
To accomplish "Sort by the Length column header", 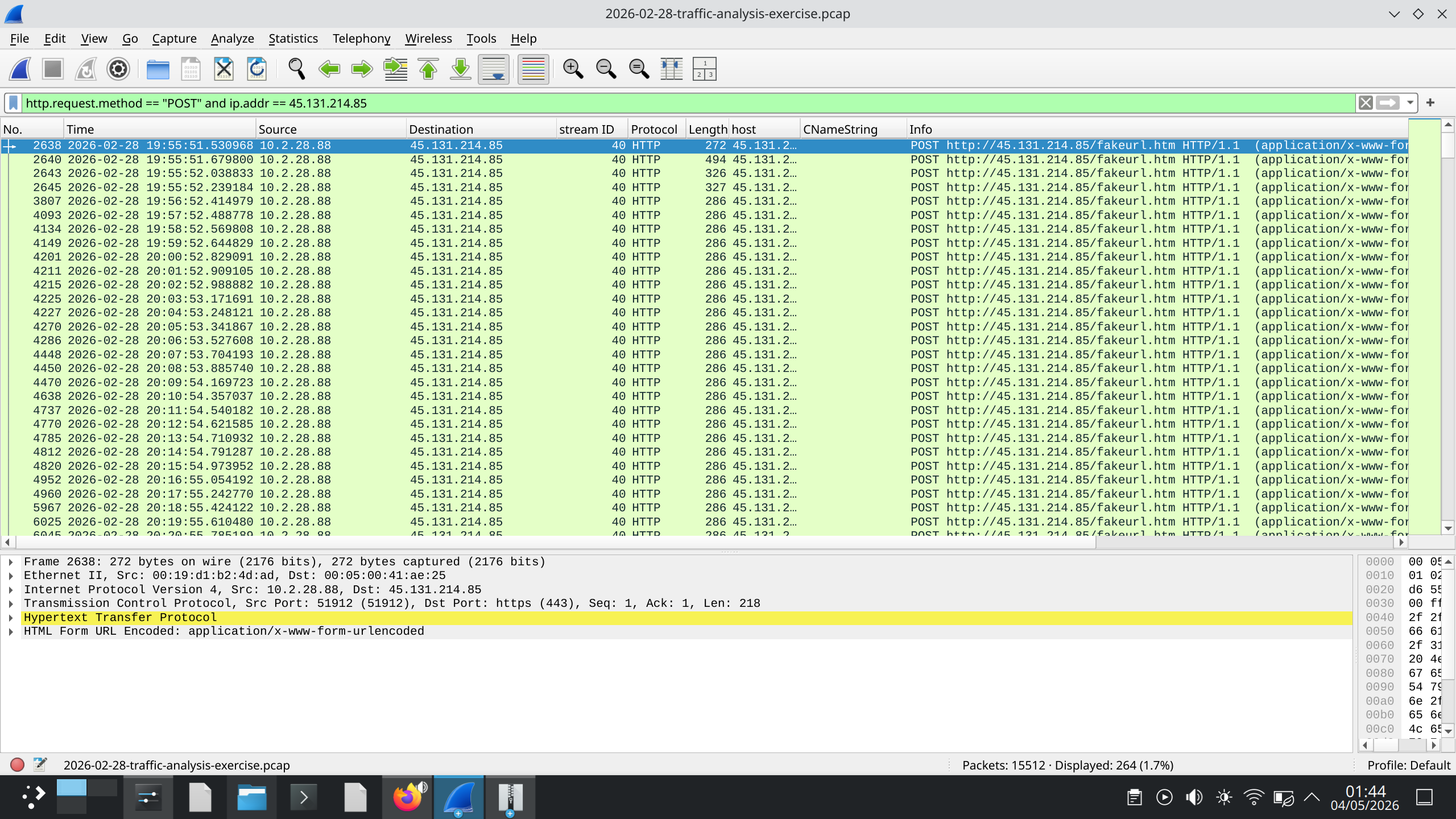I will [x=708, y=129].
